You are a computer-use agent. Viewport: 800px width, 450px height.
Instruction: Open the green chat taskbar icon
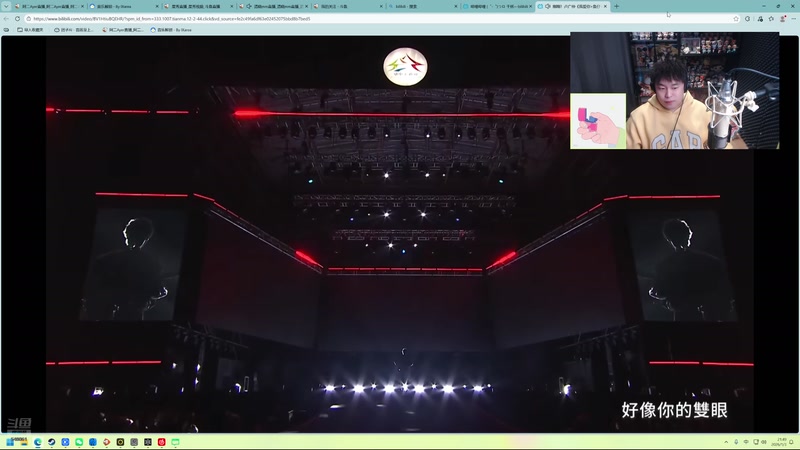pyautogui.click(x=176, y=442)
